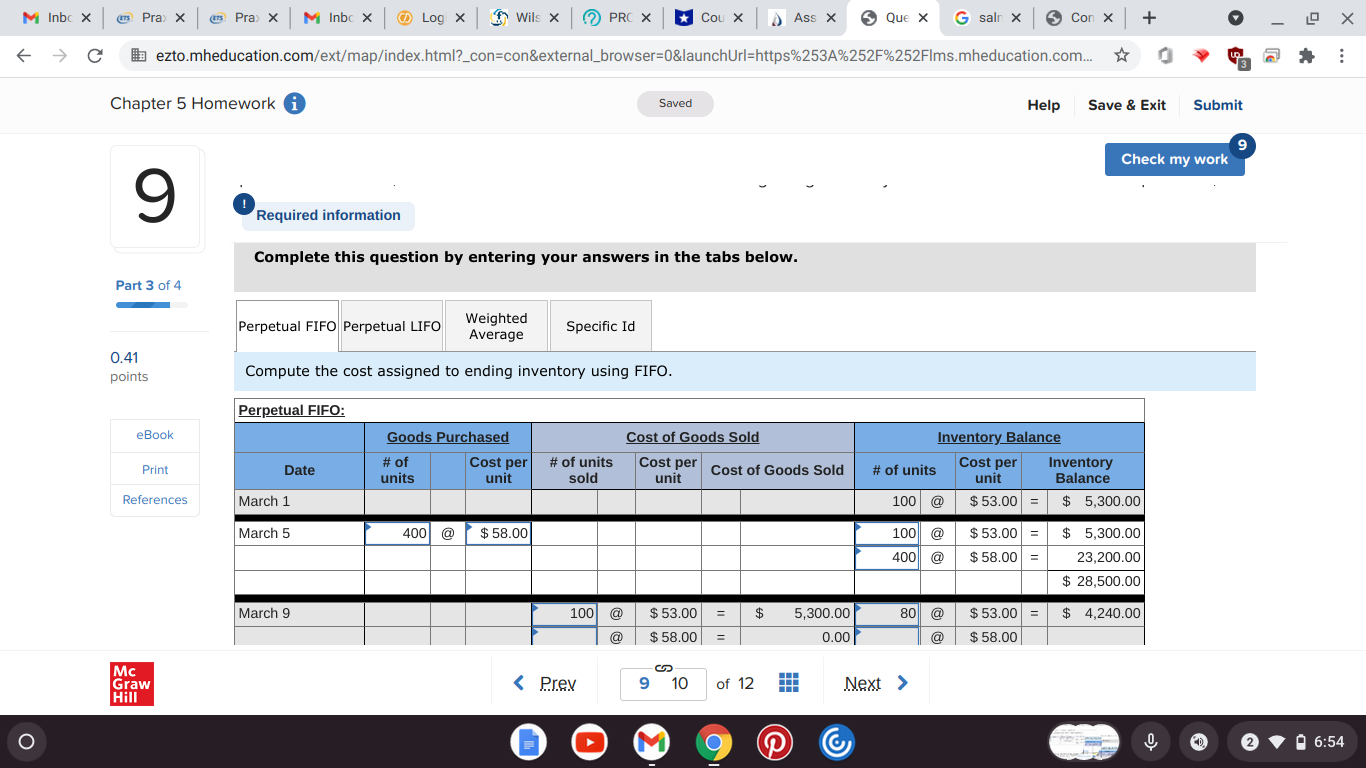Open the question grid navigator icon
The height and width of the screenshot is (768, 1366).
pyautogui.click(x=788, y=683)
